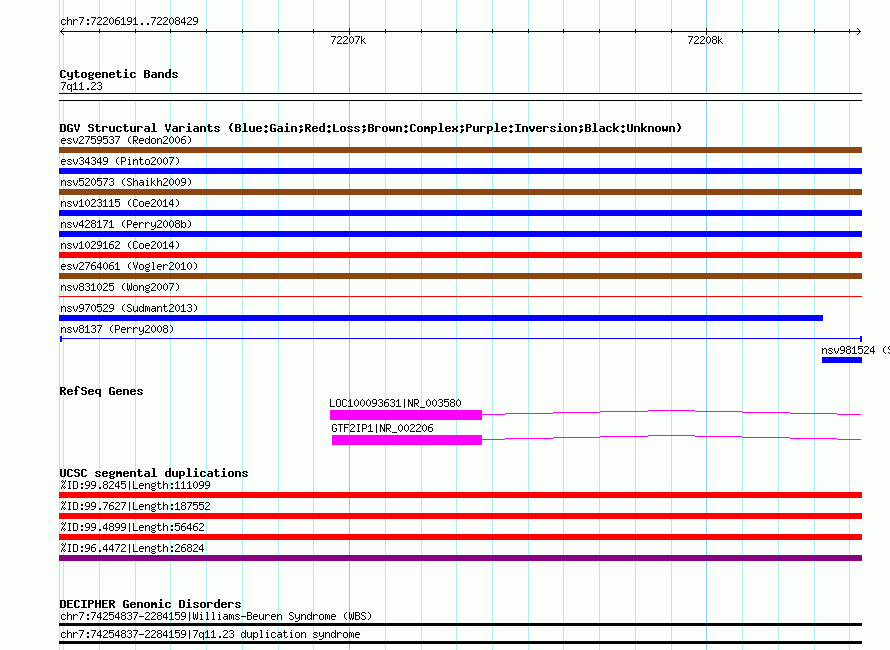Open the UCSC segmental duplications track title
890x650 pixels.
[x=154, y=473]
